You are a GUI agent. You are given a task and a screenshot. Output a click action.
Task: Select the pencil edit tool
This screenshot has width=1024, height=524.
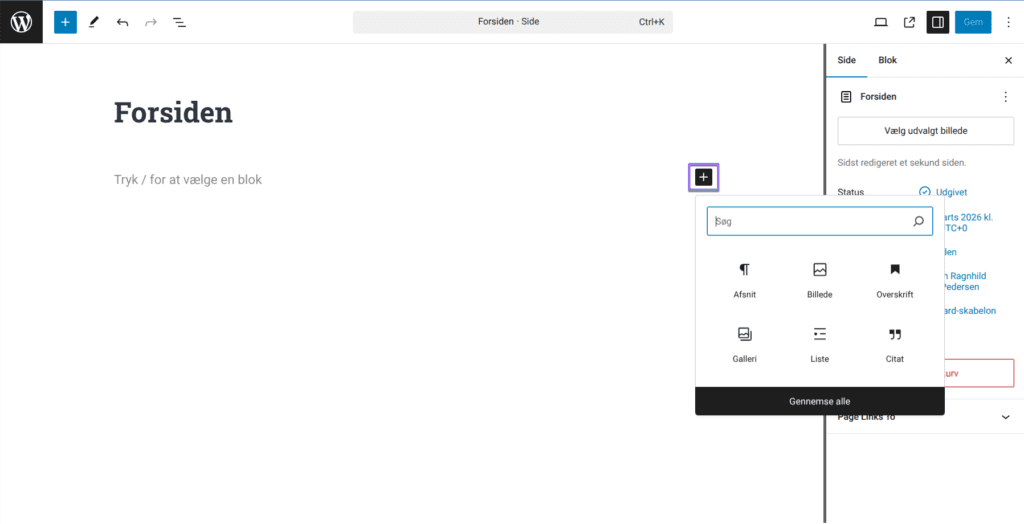click(94, 22)
